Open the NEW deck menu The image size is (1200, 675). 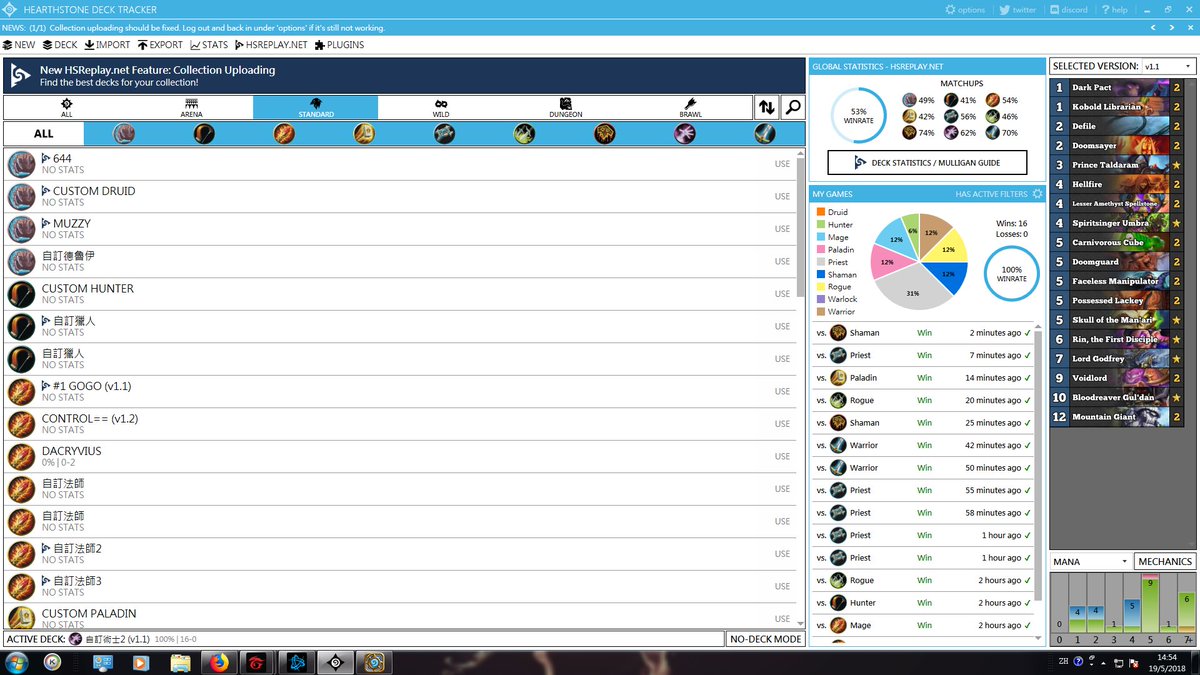[19, 45]
